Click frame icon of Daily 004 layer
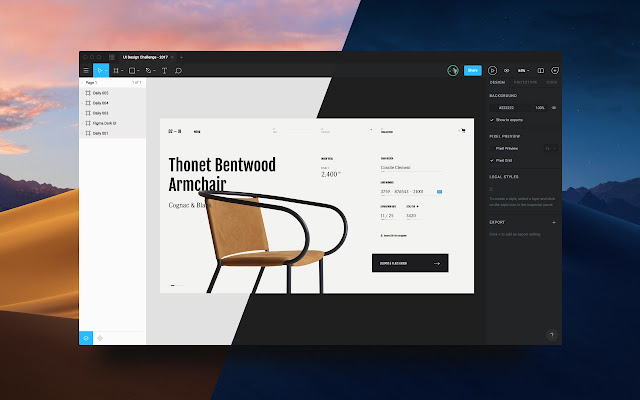Screen dimensions: 640x400 click(88, 103)
